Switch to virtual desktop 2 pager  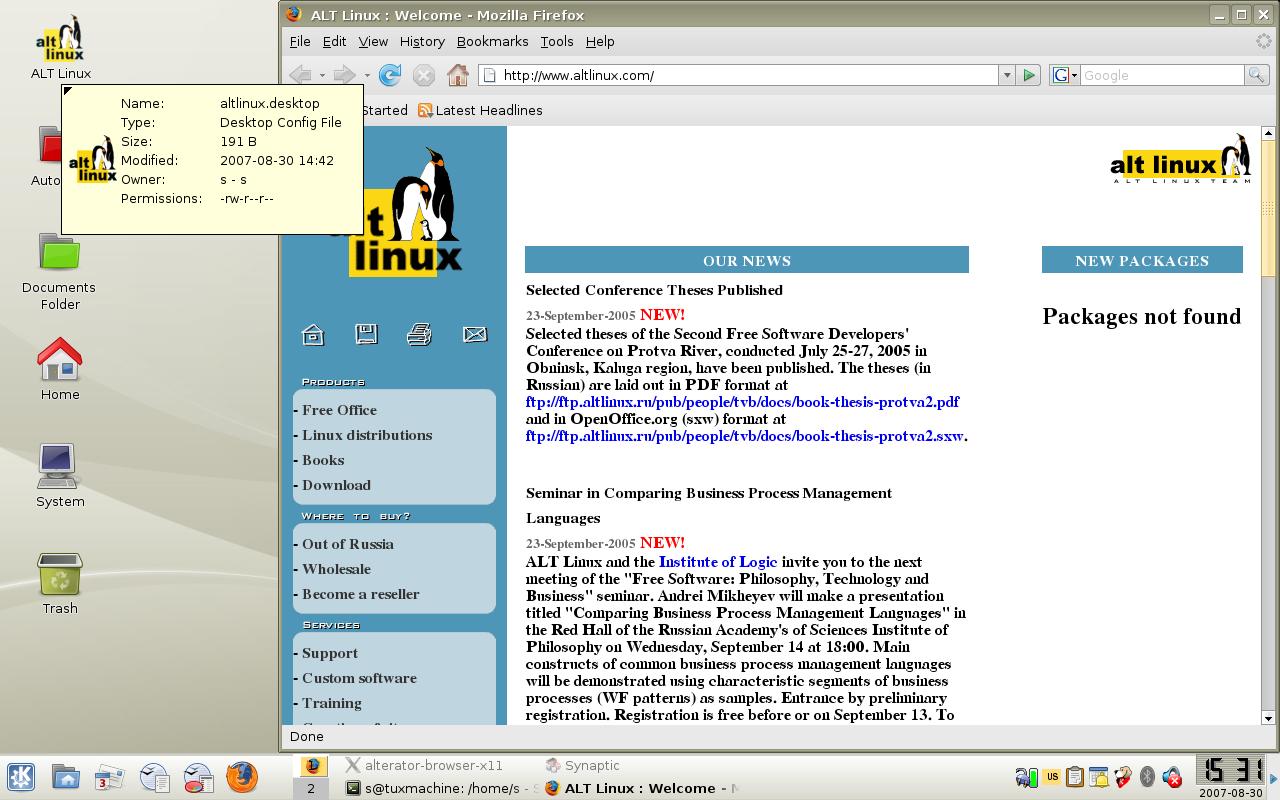point(311,788)
